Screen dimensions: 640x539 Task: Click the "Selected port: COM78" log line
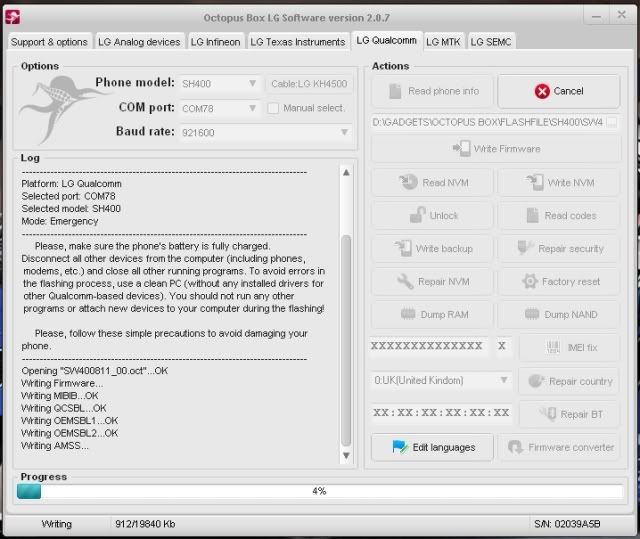[x=68, y=196]
